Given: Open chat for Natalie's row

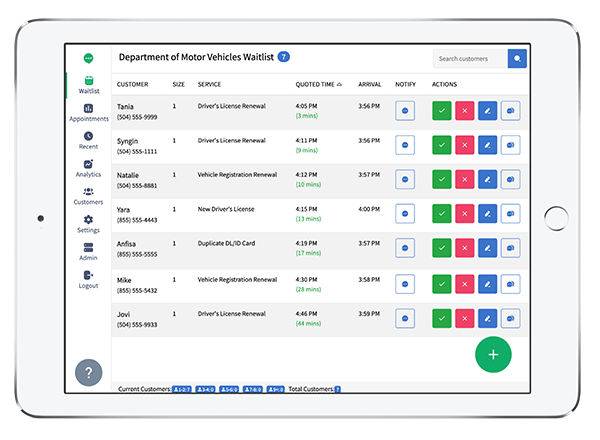Looking at the screenshot, I should [x=510, y=179].
